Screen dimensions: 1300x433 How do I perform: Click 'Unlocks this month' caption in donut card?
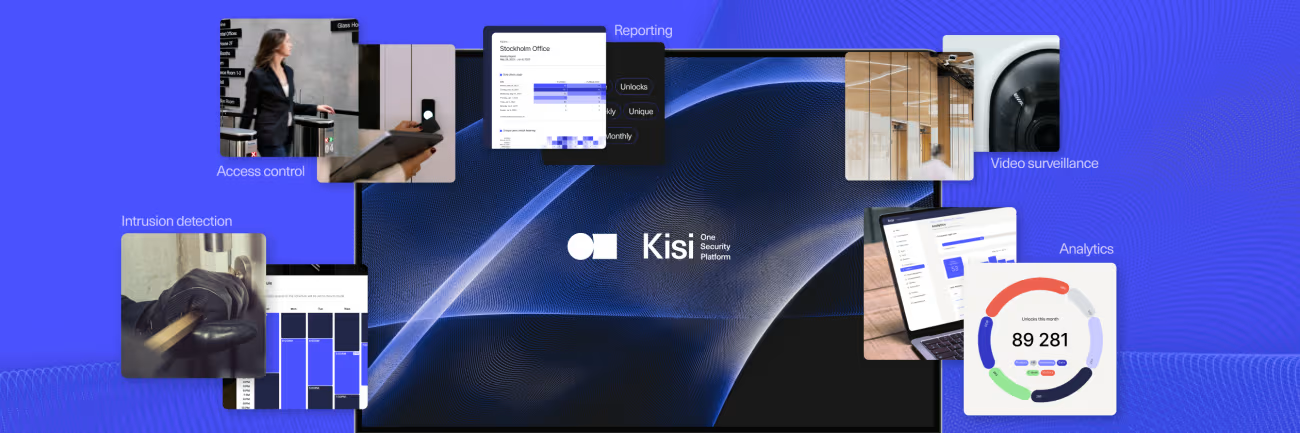pyautogui.click(x=1040, y=317)
